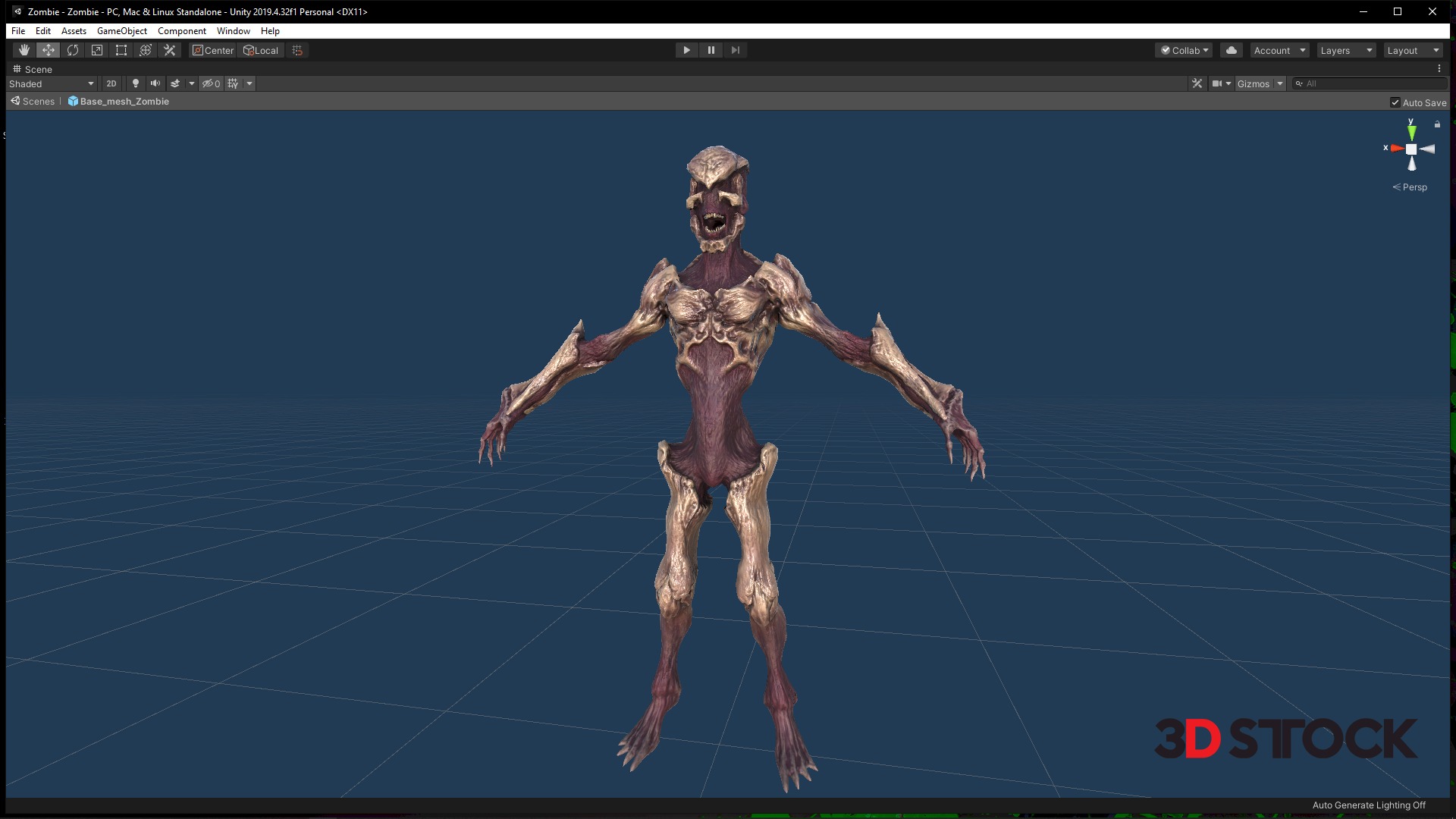Screen dimensions: 1456x819
Task: Open the custom editor tools
Action: (x=170, y=50)
